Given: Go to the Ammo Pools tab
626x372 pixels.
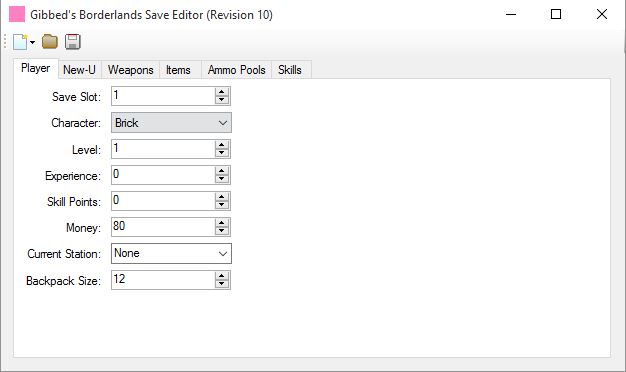Looking at the screenshot, I should 237,70.
